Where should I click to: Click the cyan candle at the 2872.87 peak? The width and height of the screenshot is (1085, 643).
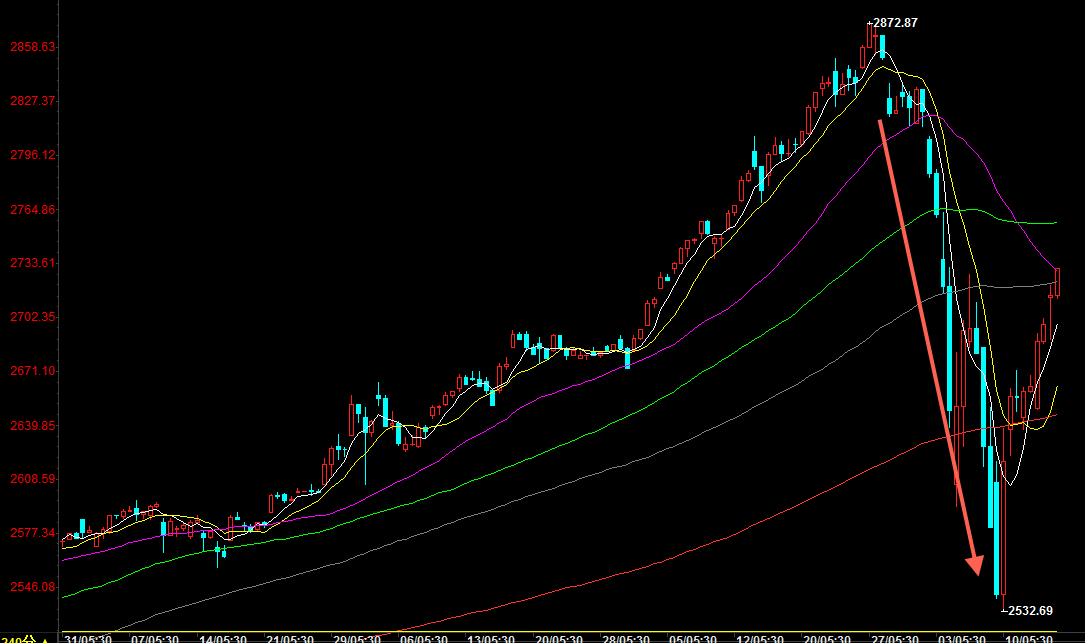pos(881,46)
